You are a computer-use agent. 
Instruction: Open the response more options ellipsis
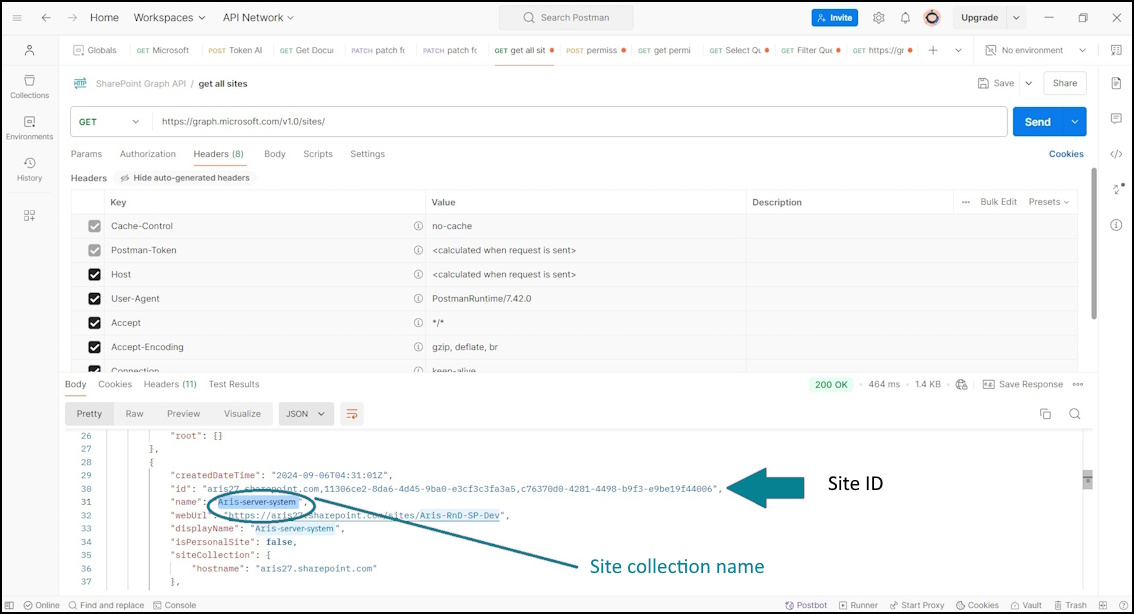click(1078, 385)
